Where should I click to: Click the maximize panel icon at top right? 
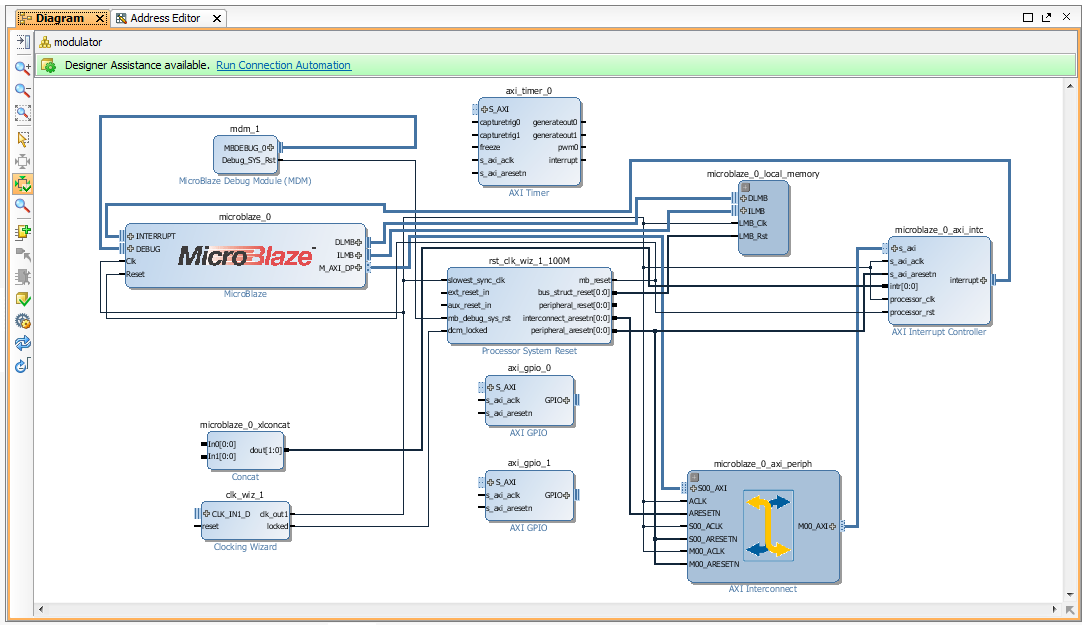click(1028, 17)
